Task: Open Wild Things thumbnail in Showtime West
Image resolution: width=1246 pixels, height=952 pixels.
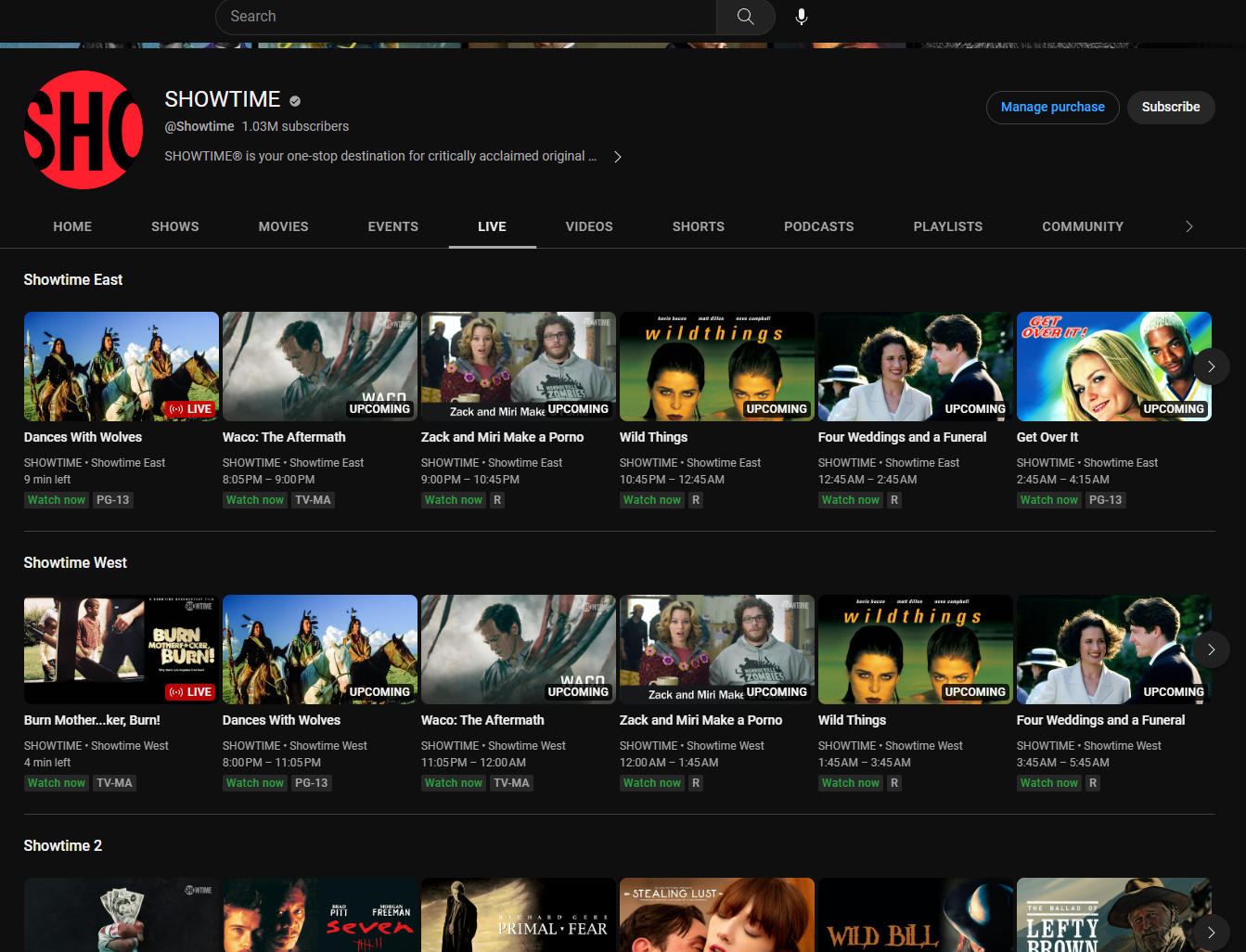Action: (916, 650)
